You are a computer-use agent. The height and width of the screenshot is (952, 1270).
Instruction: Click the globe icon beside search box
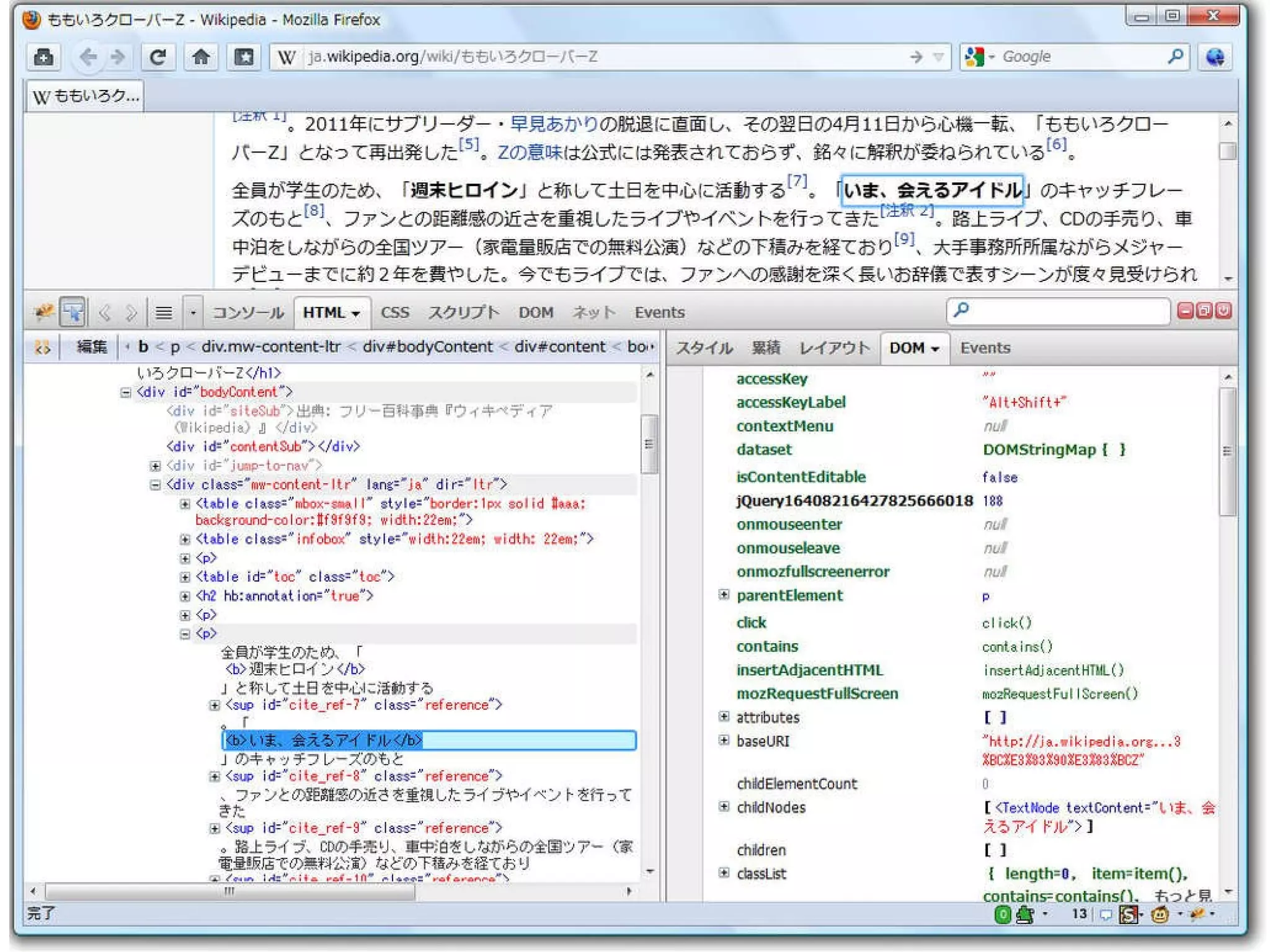tap(1214, 57)
